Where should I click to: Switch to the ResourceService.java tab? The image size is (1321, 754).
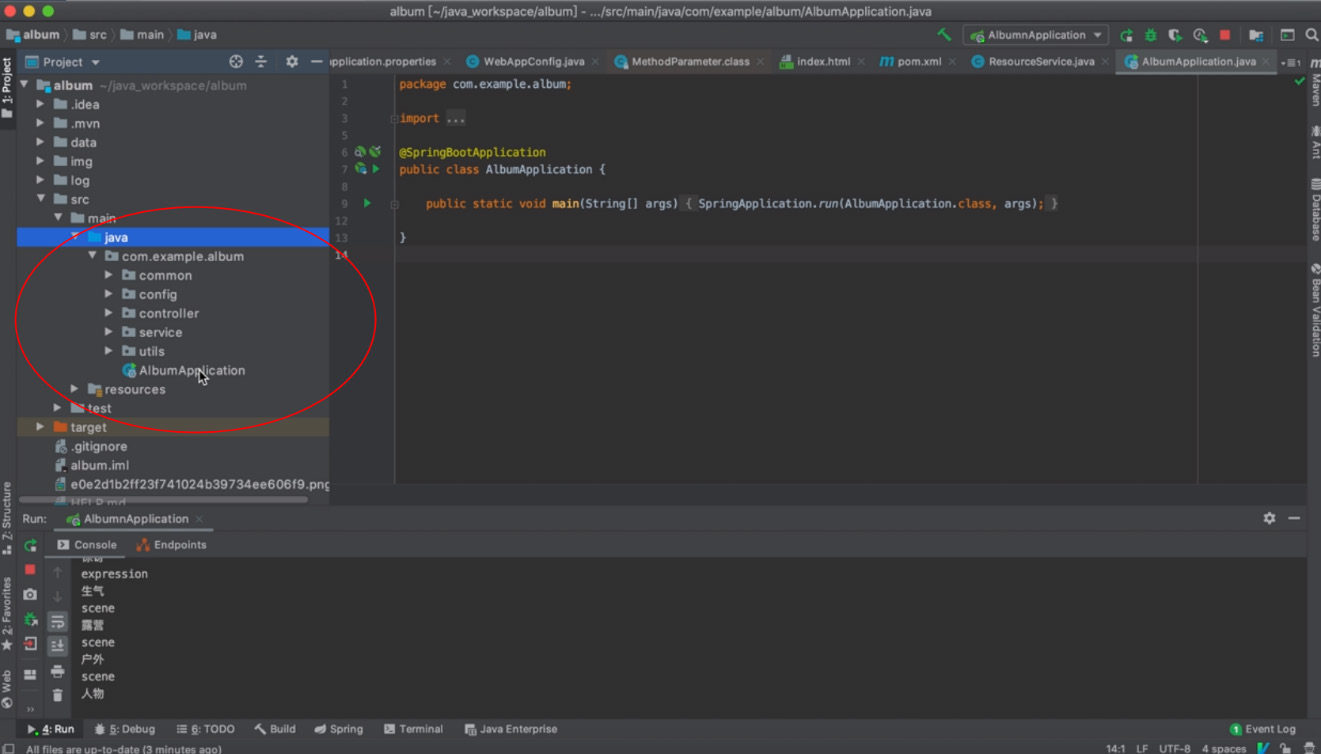(1040, 61)
